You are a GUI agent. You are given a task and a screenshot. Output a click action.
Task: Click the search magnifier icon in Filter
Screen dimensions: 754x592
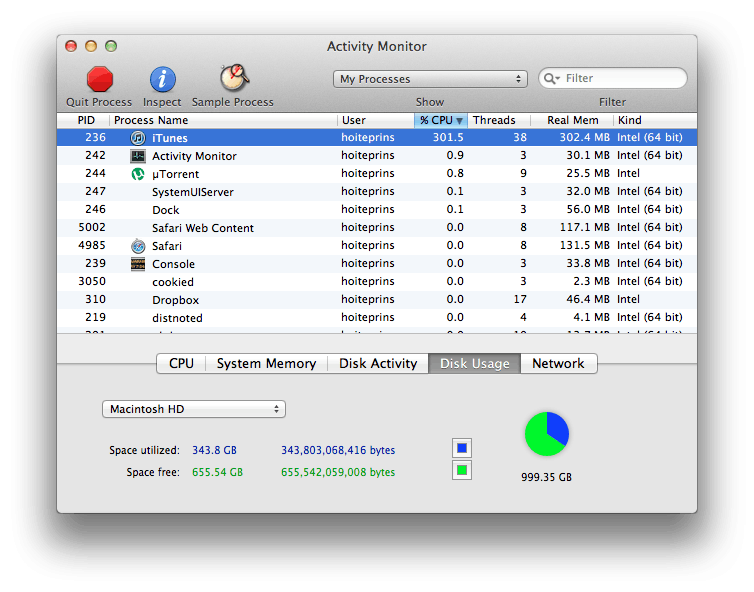point(551,78)
